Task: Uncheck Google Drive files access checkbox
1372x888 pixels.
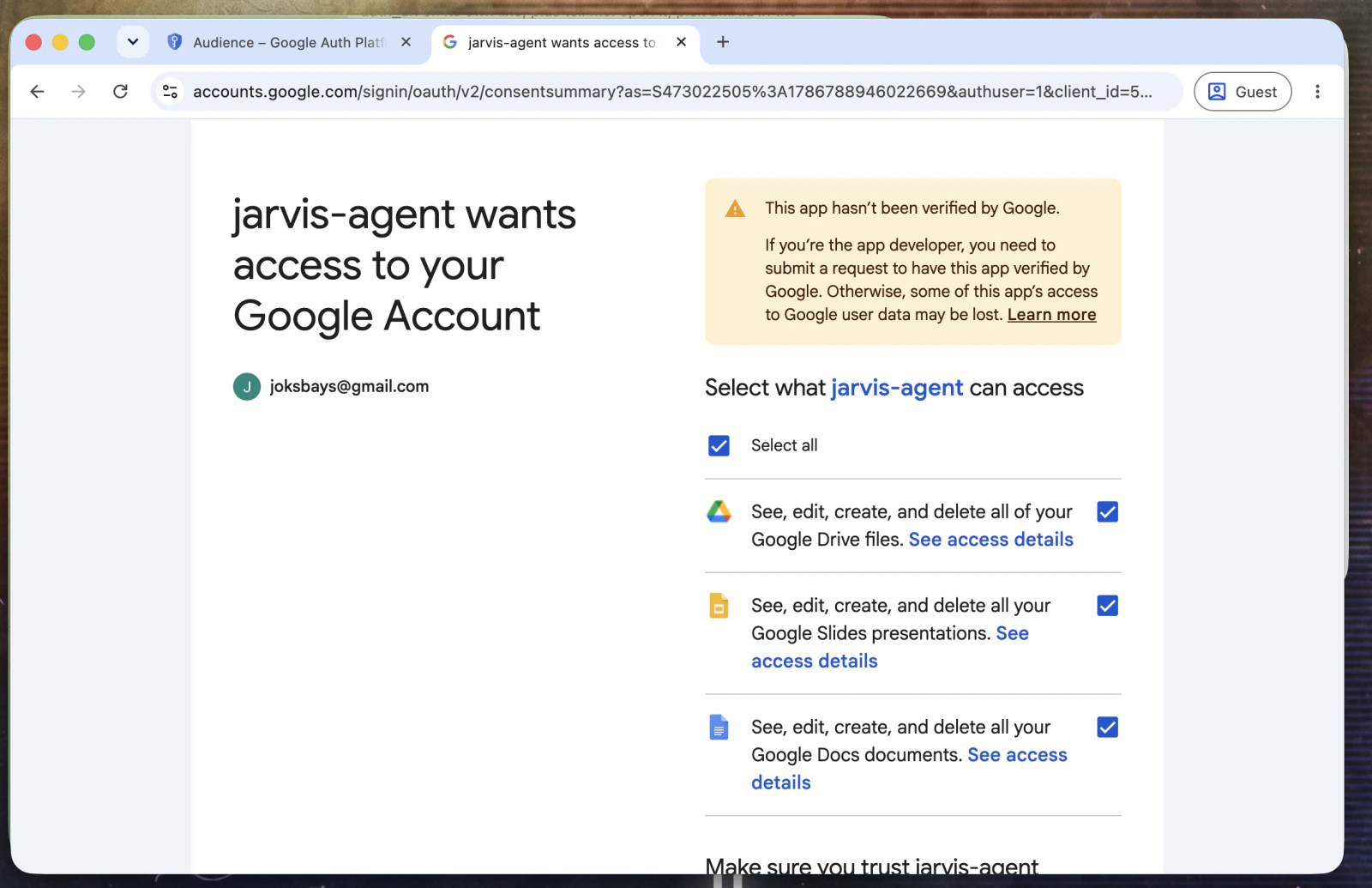Action: [x=1108, y=512]
